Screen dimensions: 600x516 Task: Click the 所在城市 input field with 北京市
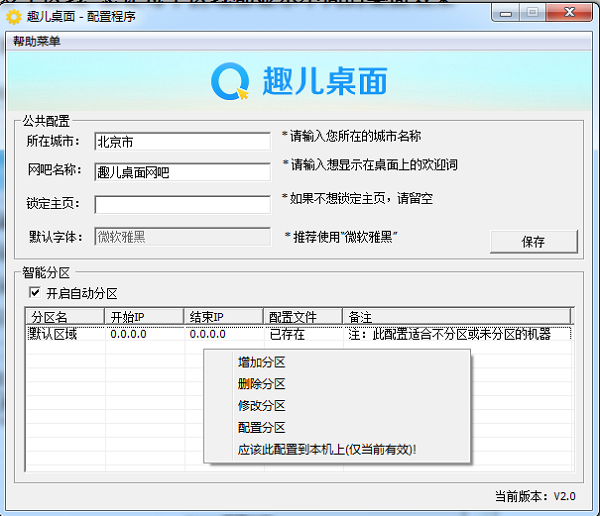coord(183,142)
